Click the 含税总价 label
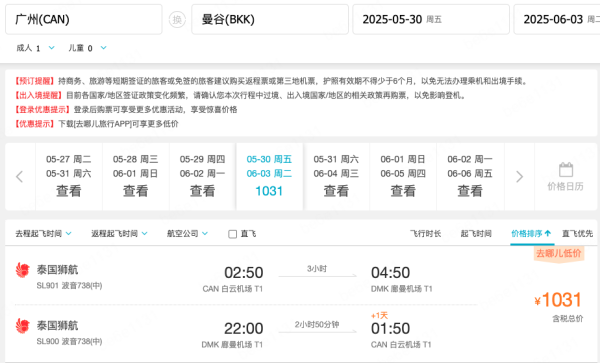This screenshot has height=363, width=600. tap(567, 318)
